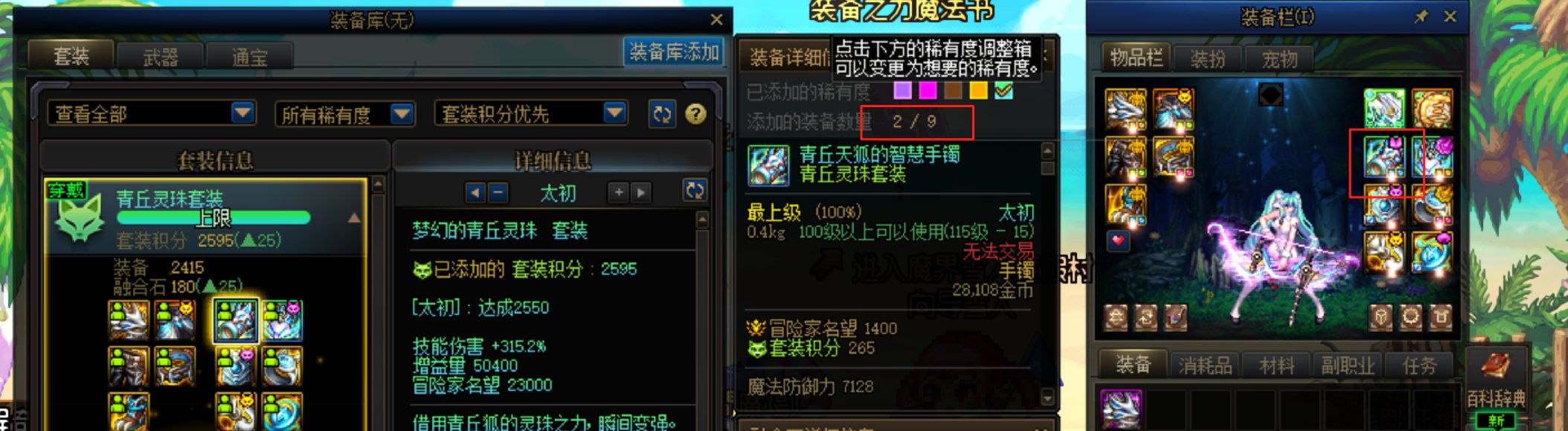Switch to the 装扮 tab

coord(1207,58)
